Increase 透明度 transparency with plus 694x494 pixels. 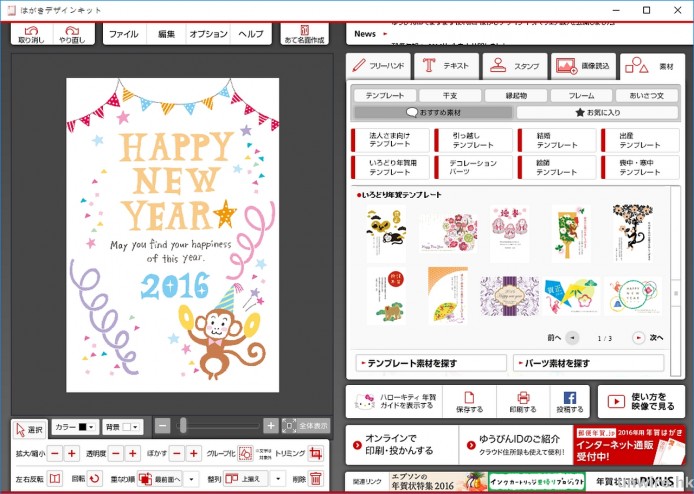point(132,453)
